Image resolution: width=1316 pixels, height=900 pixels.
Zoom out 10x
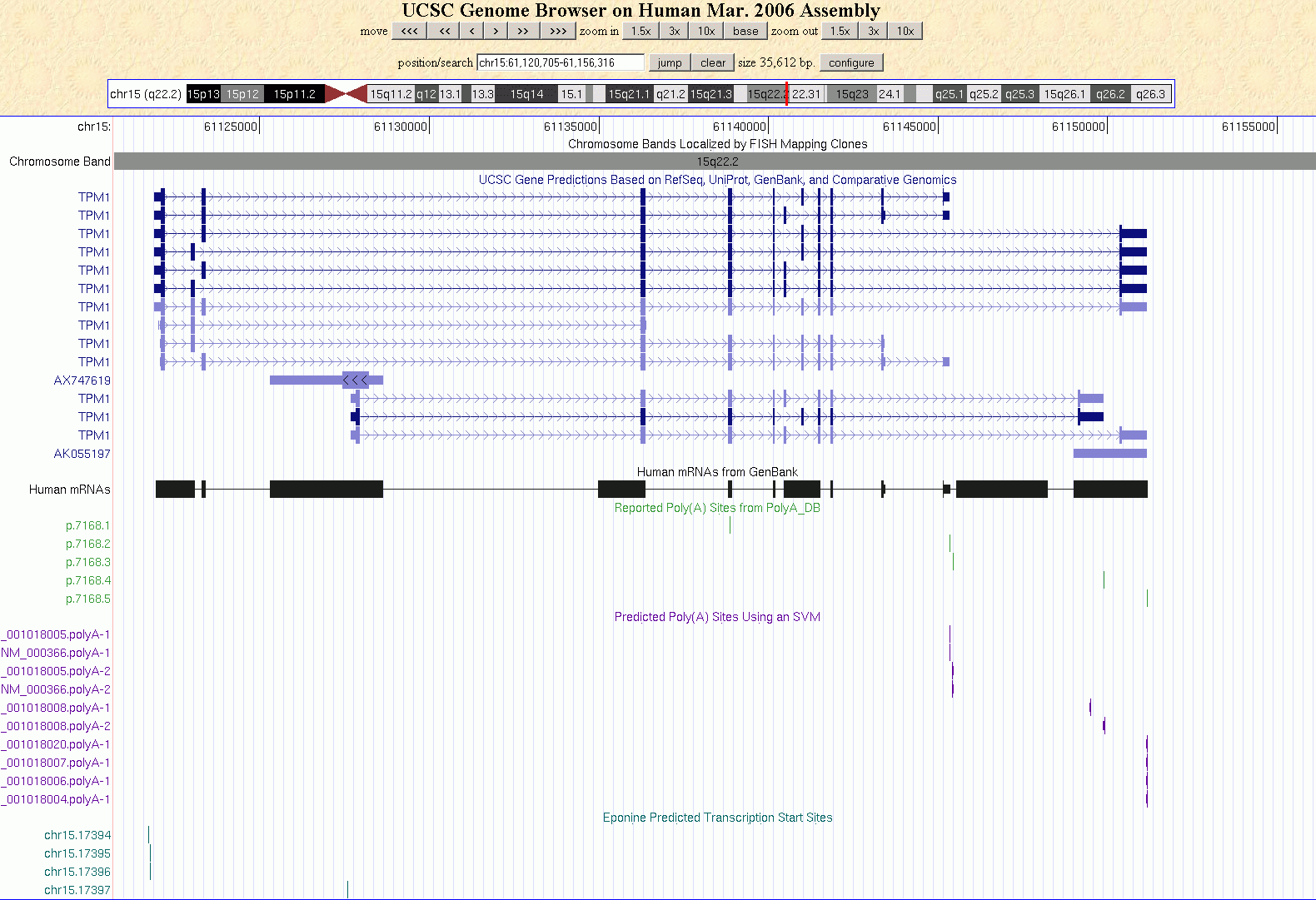[x=905, y=31]
